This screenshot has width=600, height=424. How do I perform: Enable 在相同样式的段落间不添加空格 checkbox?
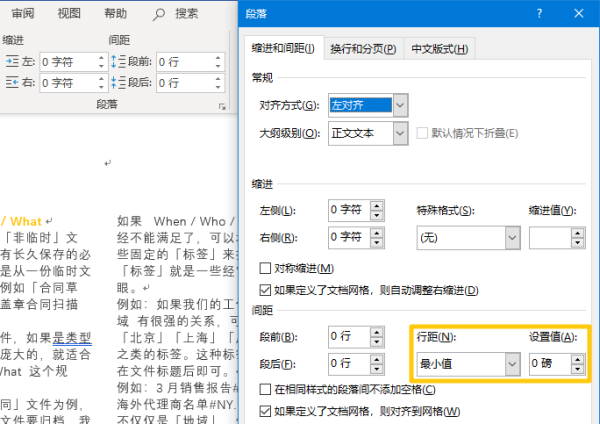pos(265,390)
